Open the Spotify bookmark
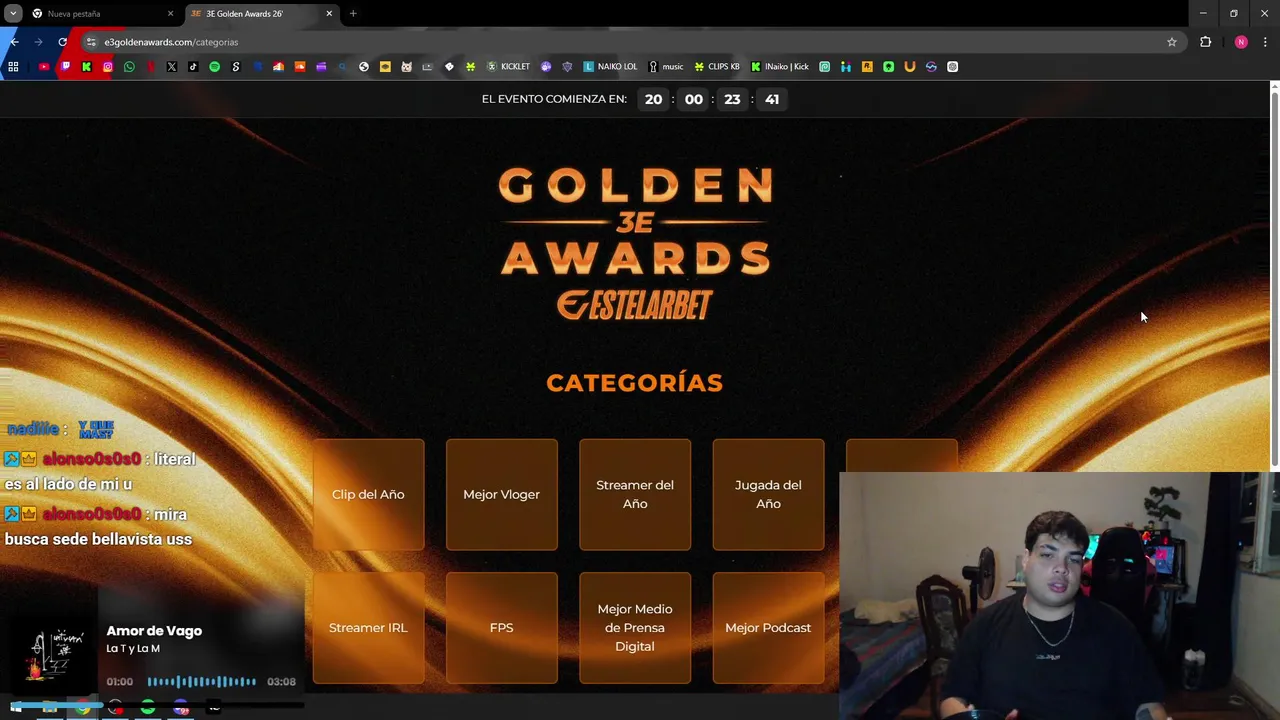The width and height of the screenshot is (1280, 720). click(x=214, y=67)
